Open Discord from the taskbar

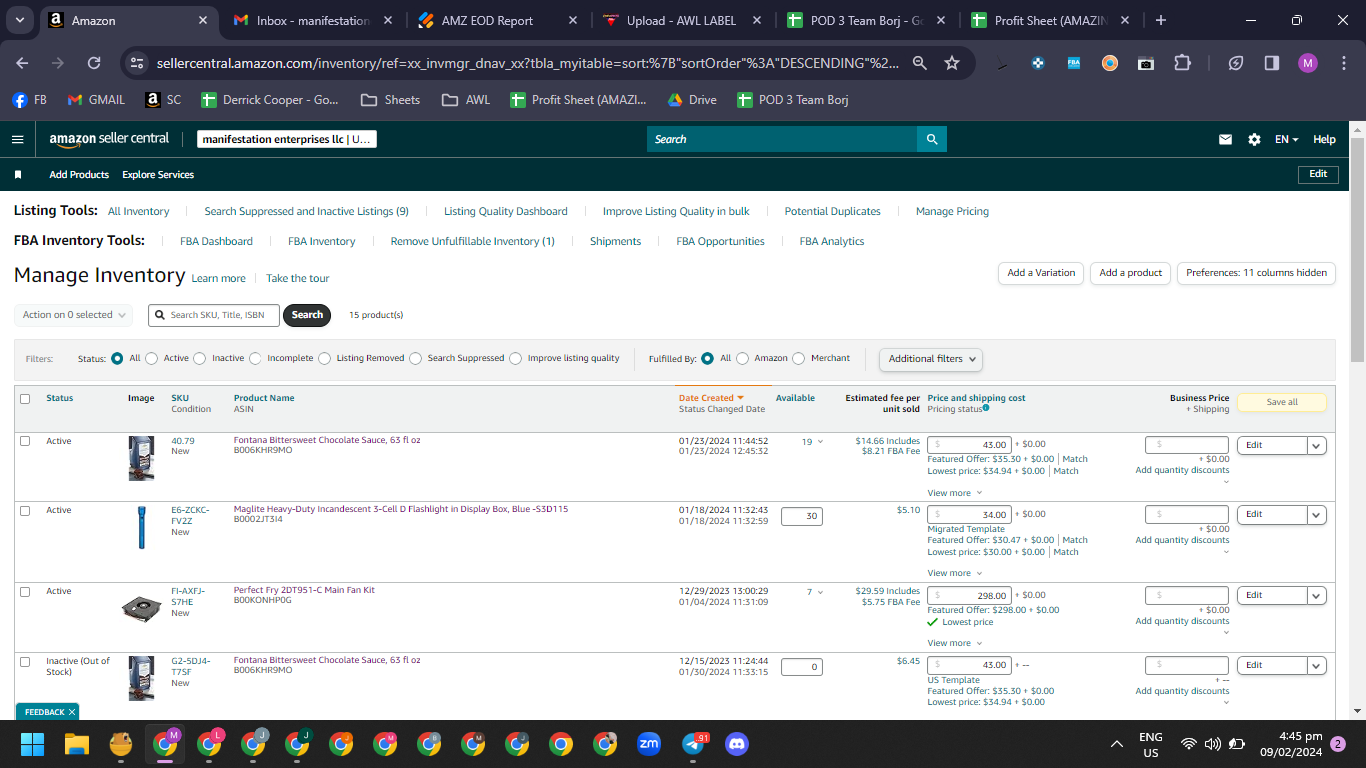737,744
